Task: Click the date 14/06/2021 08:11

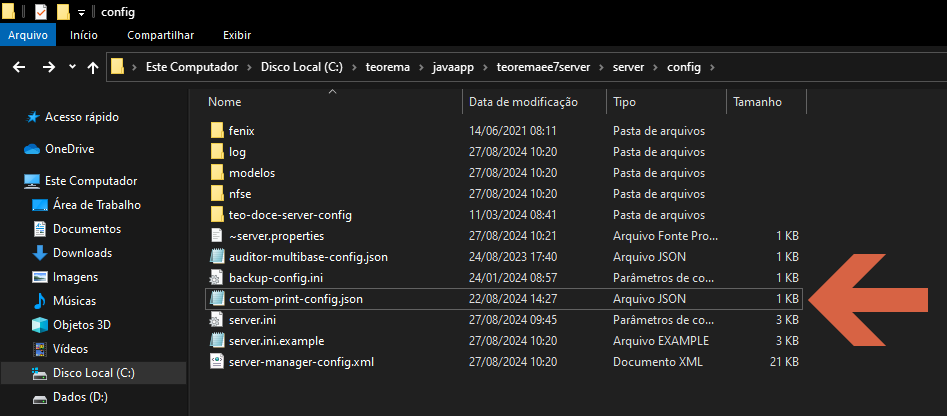Action: tap(513, 130)
